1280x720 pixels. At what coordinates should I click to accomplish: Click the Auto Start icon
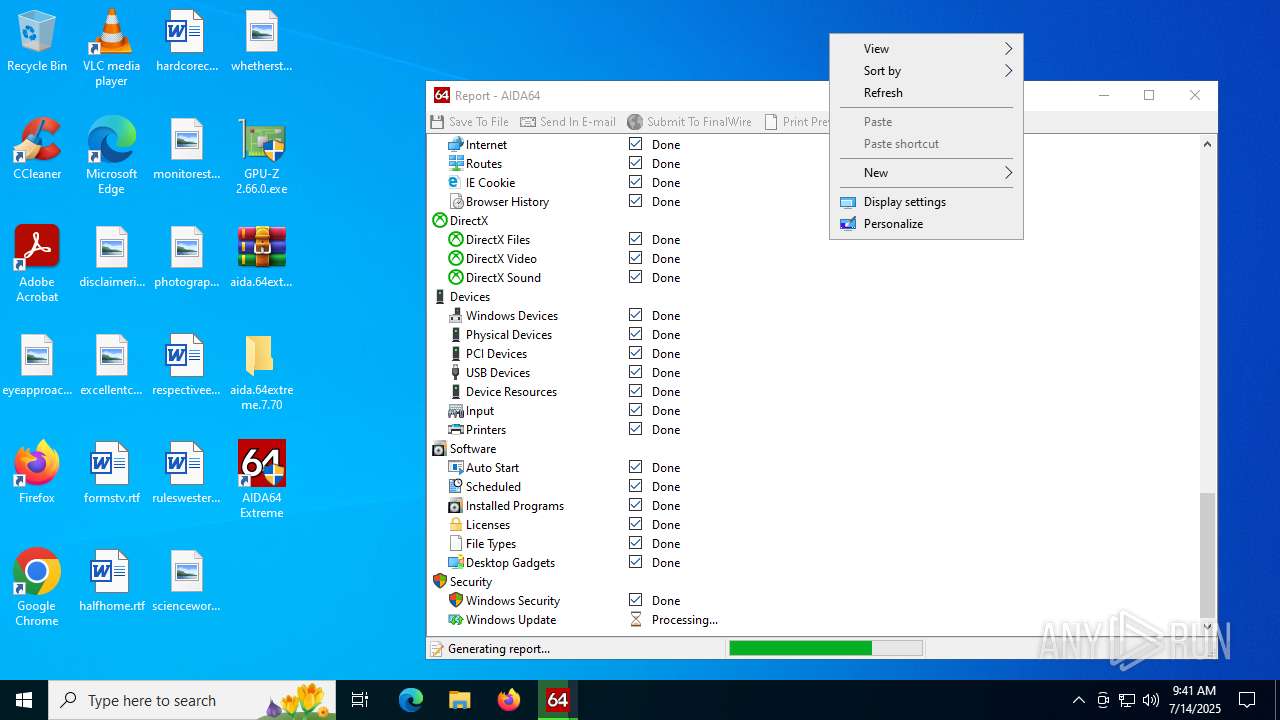(456, 468)
